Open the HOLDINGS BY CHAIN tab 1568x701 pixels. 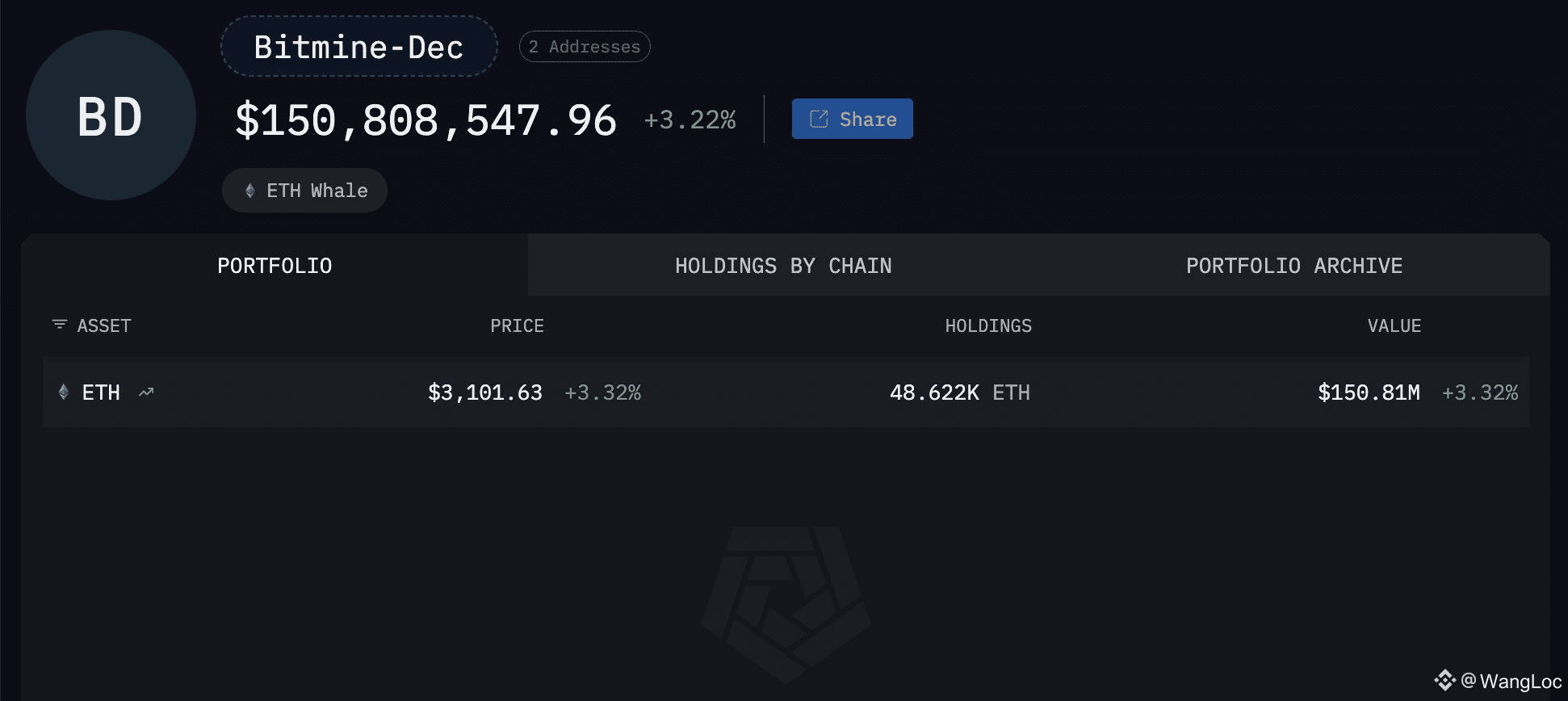(x=783, y=266)
